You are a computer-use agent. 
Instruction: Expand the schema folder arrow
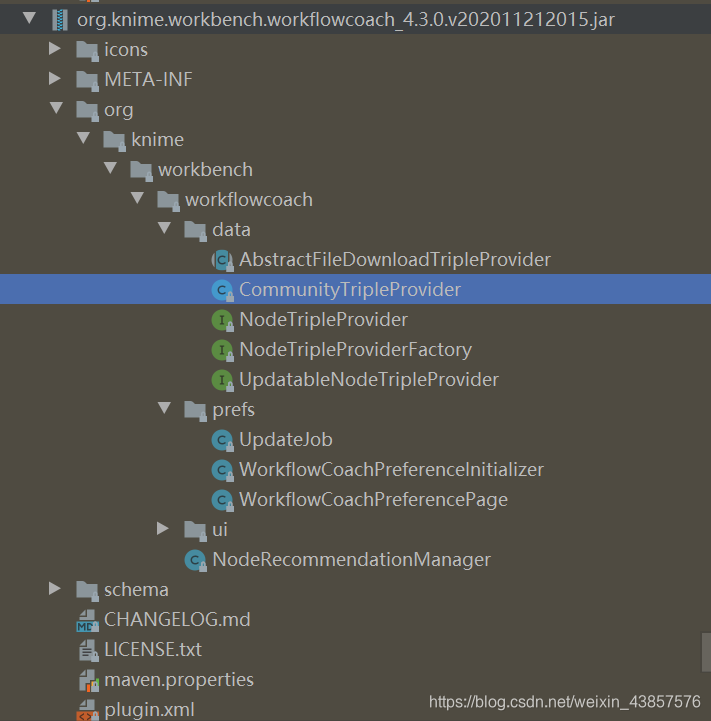55,588
